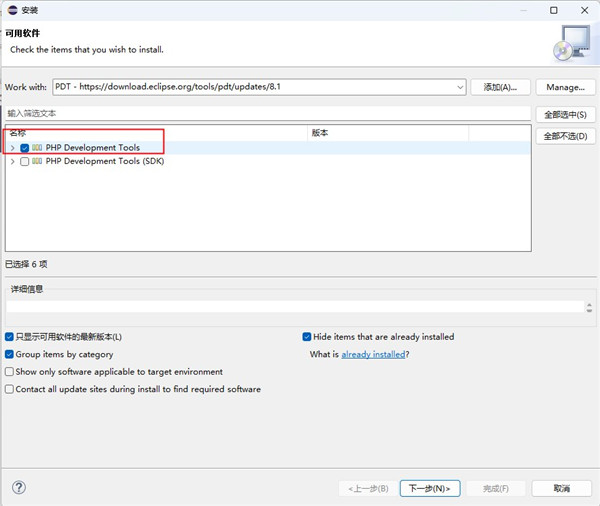Select the PHP Development Tools row text

(x=93, y=148)
